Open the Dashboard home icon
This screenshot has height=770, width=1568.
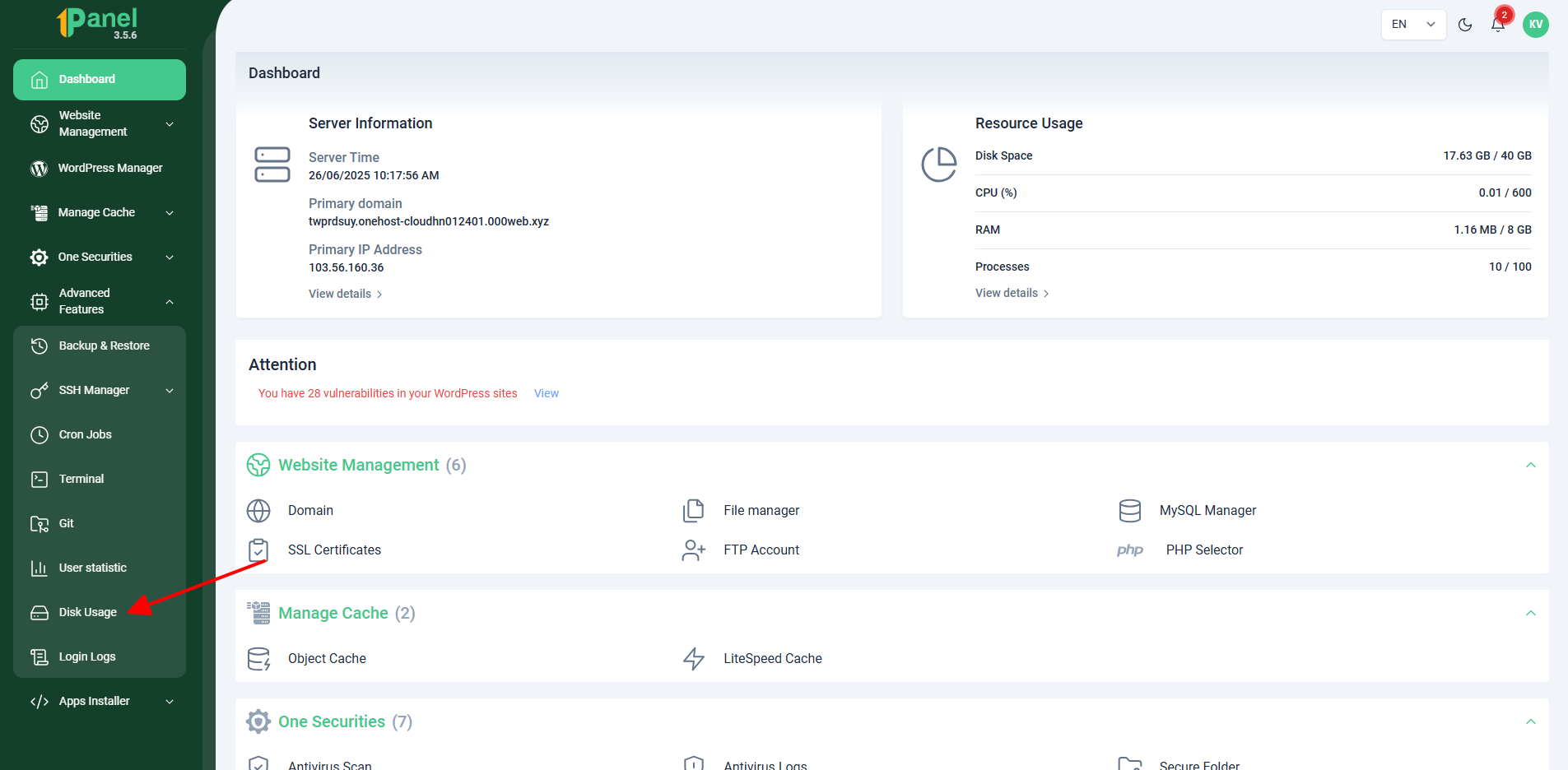pyautogui.click(x=40, y=80)
